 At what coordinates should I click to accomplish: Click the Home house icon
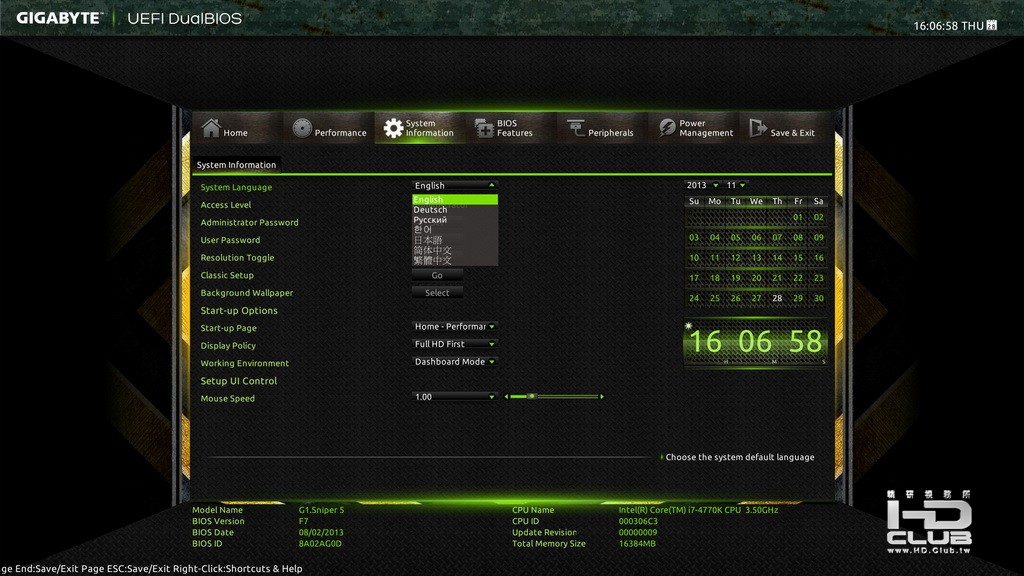211,128
